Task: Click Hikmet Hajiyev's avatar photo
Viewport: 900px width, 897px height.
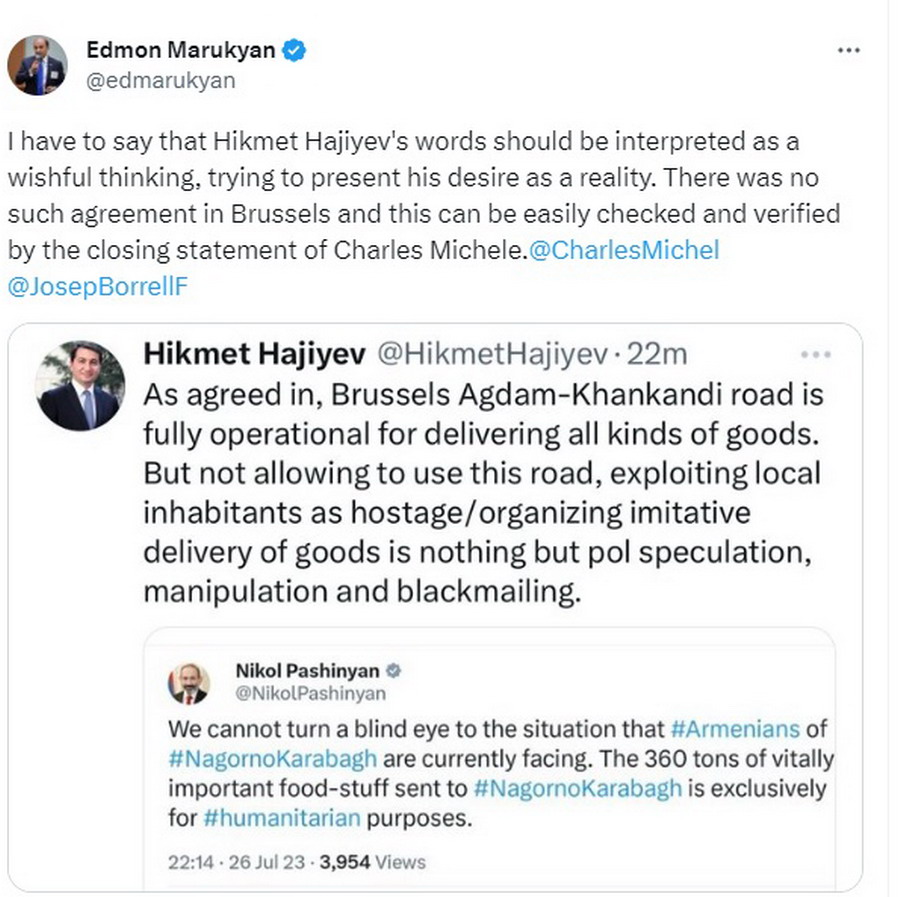Action: 81,387
